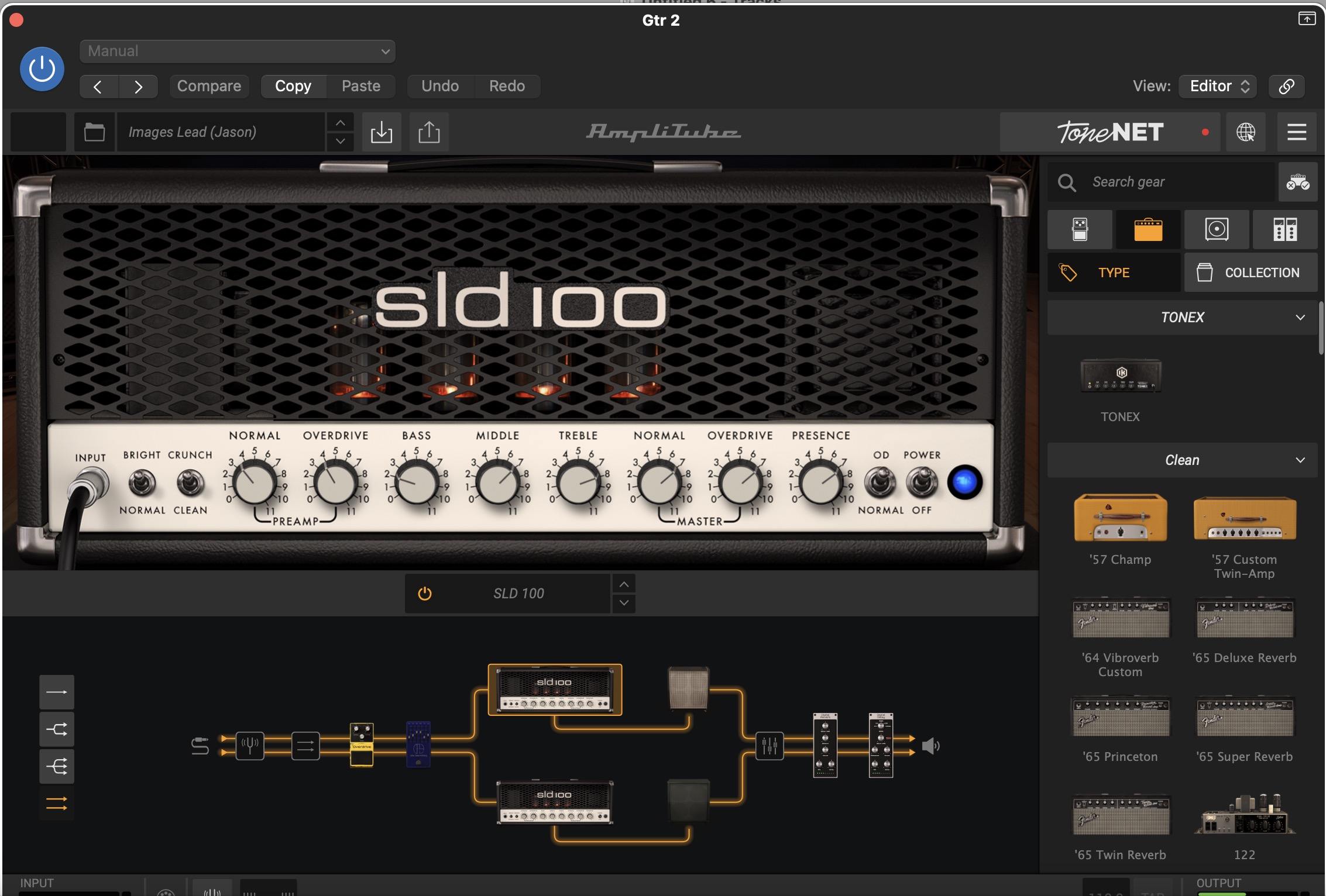
Task: Select the '64 Vibroverb Custom amp
Action: coord(1121,618)
